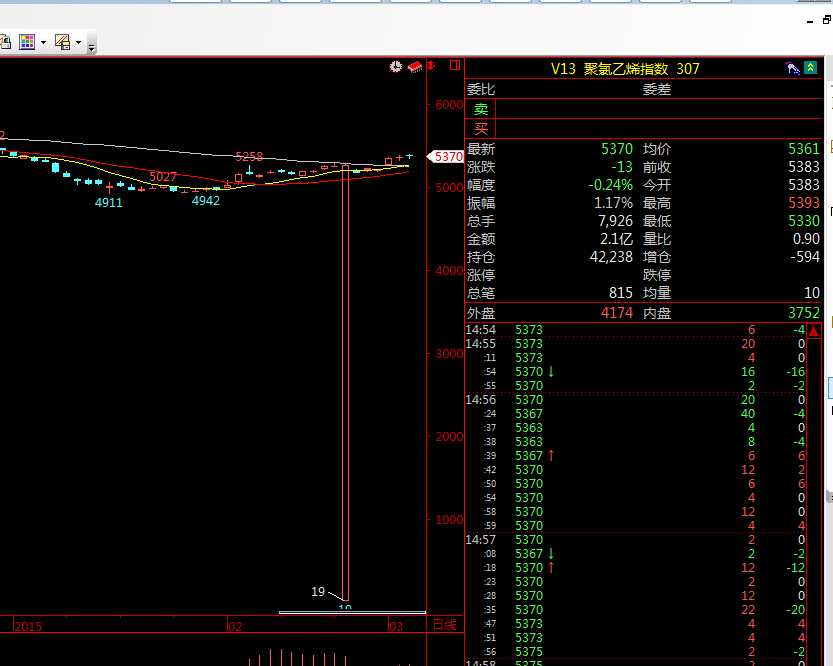Screen dimensions: 833x666
Task: Expand the toolbar overflow options
Action: pos(92,45)
